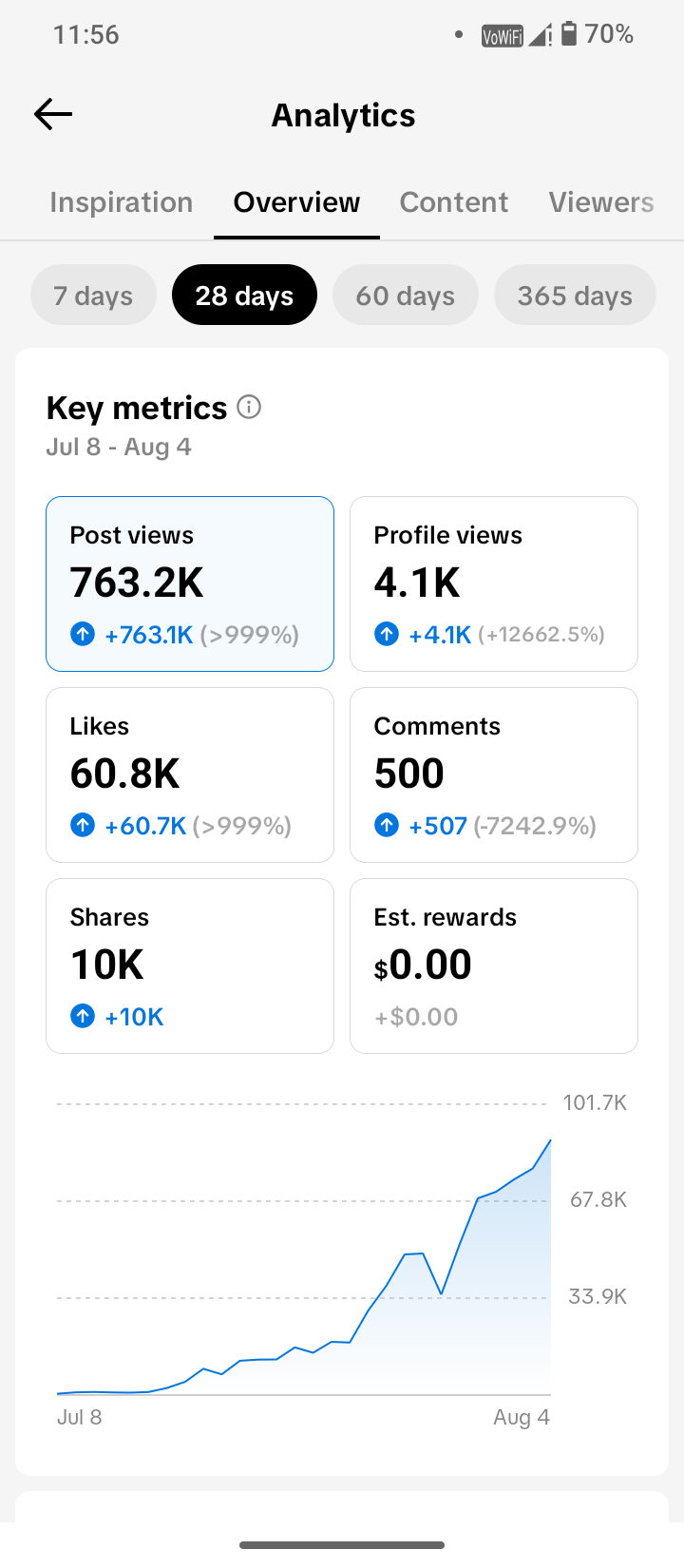Tap the Likes increase arrow icon

83,825
